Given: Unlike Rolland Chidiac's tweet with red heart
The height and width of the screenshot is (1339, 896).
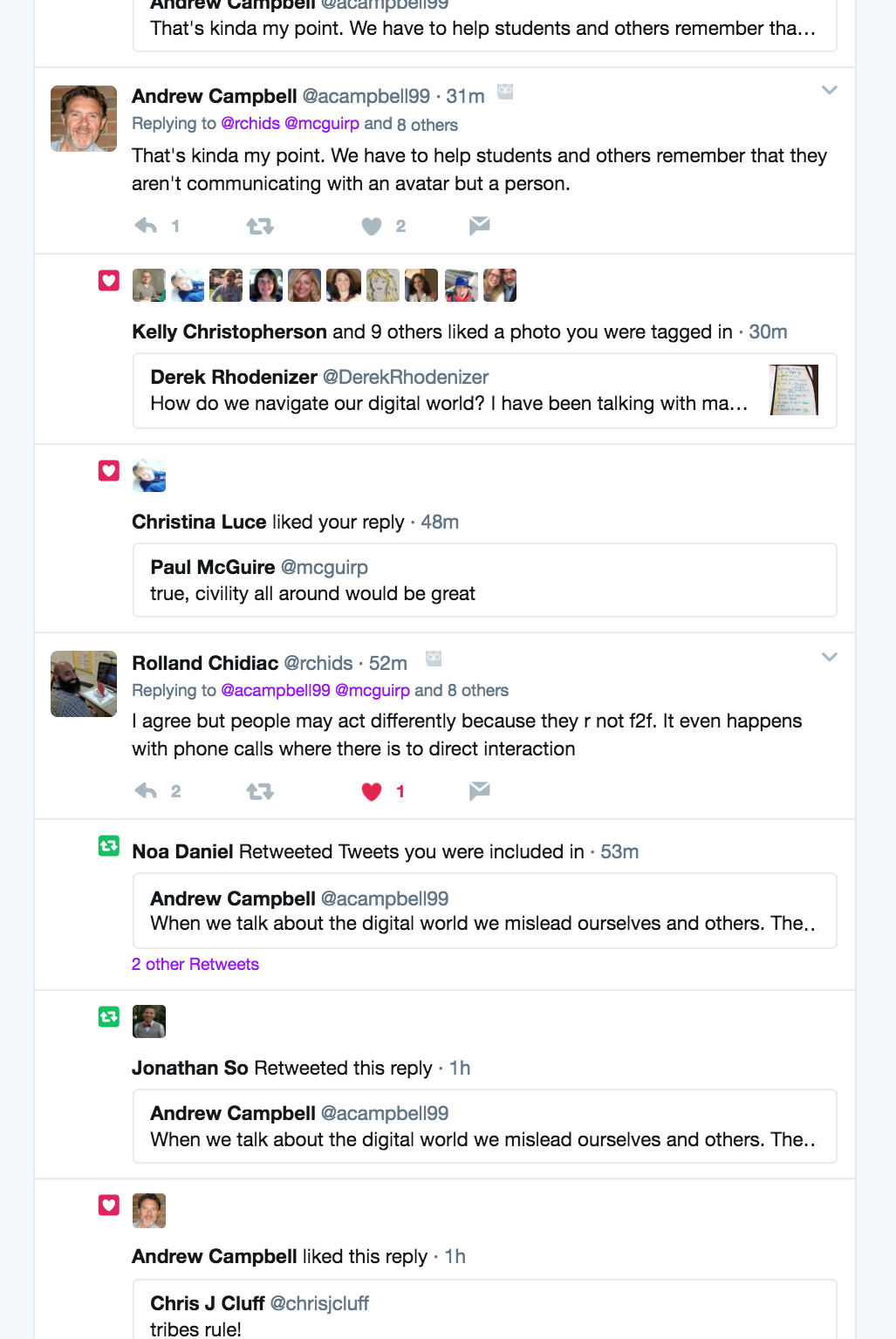Looking at the screenshot, I should (x=372, y=791).
